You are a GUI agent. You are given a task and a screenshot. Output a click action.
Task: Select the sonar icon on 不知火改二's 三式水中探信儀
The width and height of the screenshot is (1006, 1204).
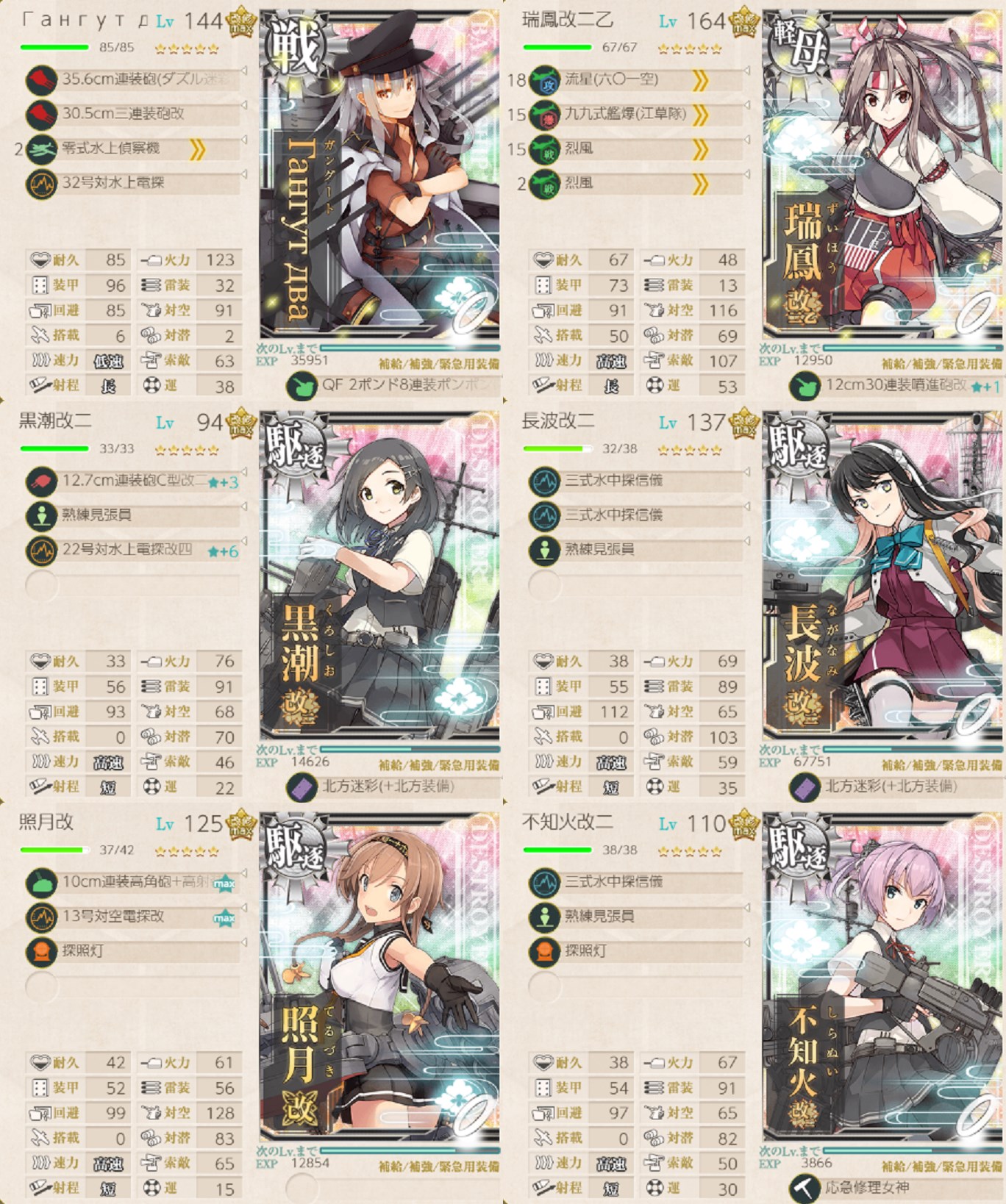click(x=544, y=882)
